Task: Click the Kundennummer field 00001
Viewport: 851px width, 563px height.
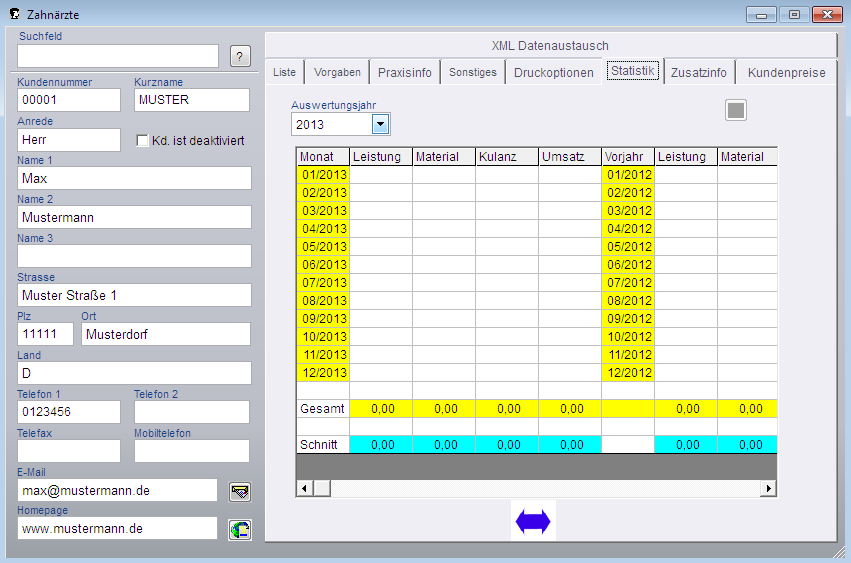Action: click(69, 100)
